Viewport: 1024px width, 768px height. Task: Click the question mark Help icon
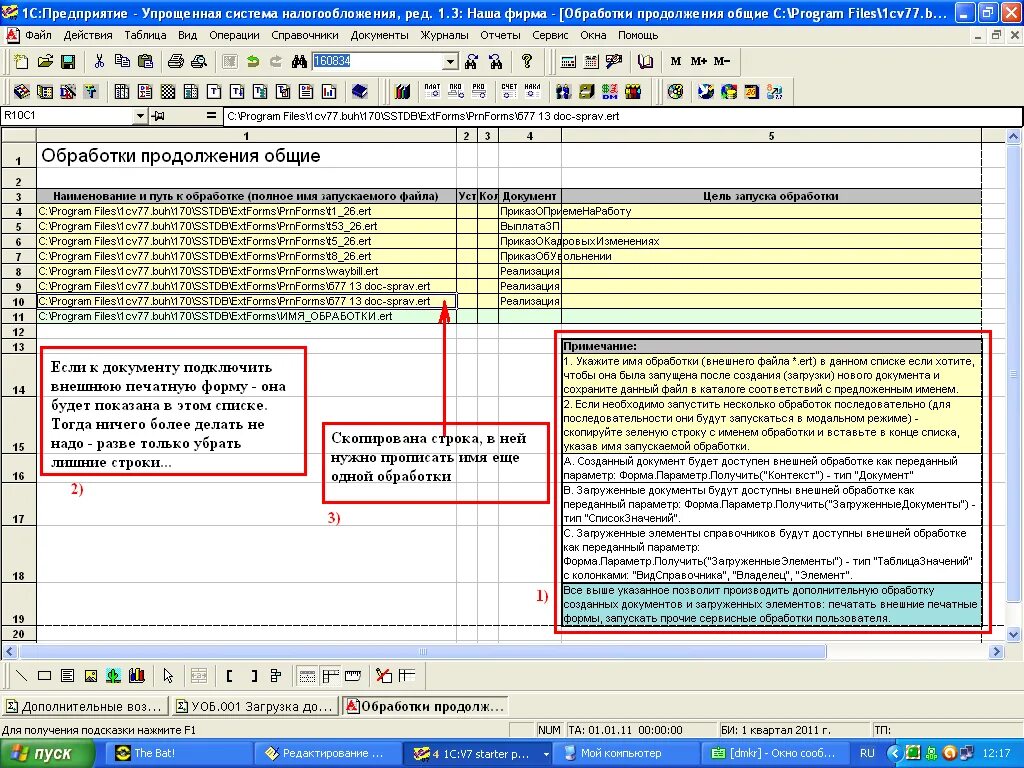[527, 61]
